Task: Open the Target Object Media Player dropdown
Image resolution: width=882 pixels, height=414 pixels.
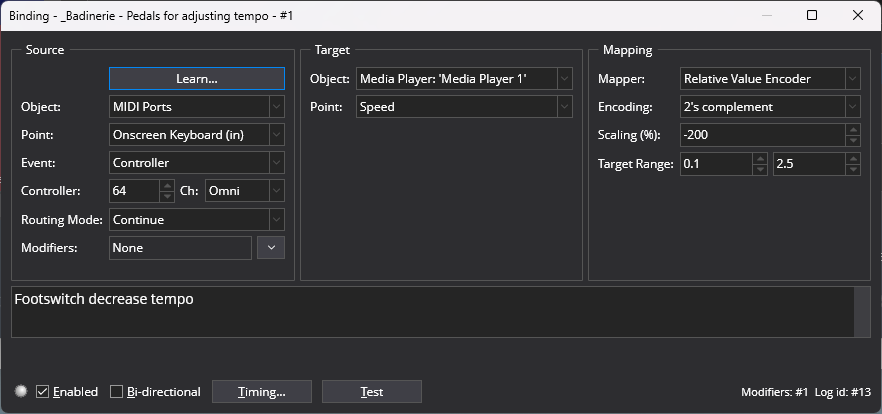Action: click(464, 78)
